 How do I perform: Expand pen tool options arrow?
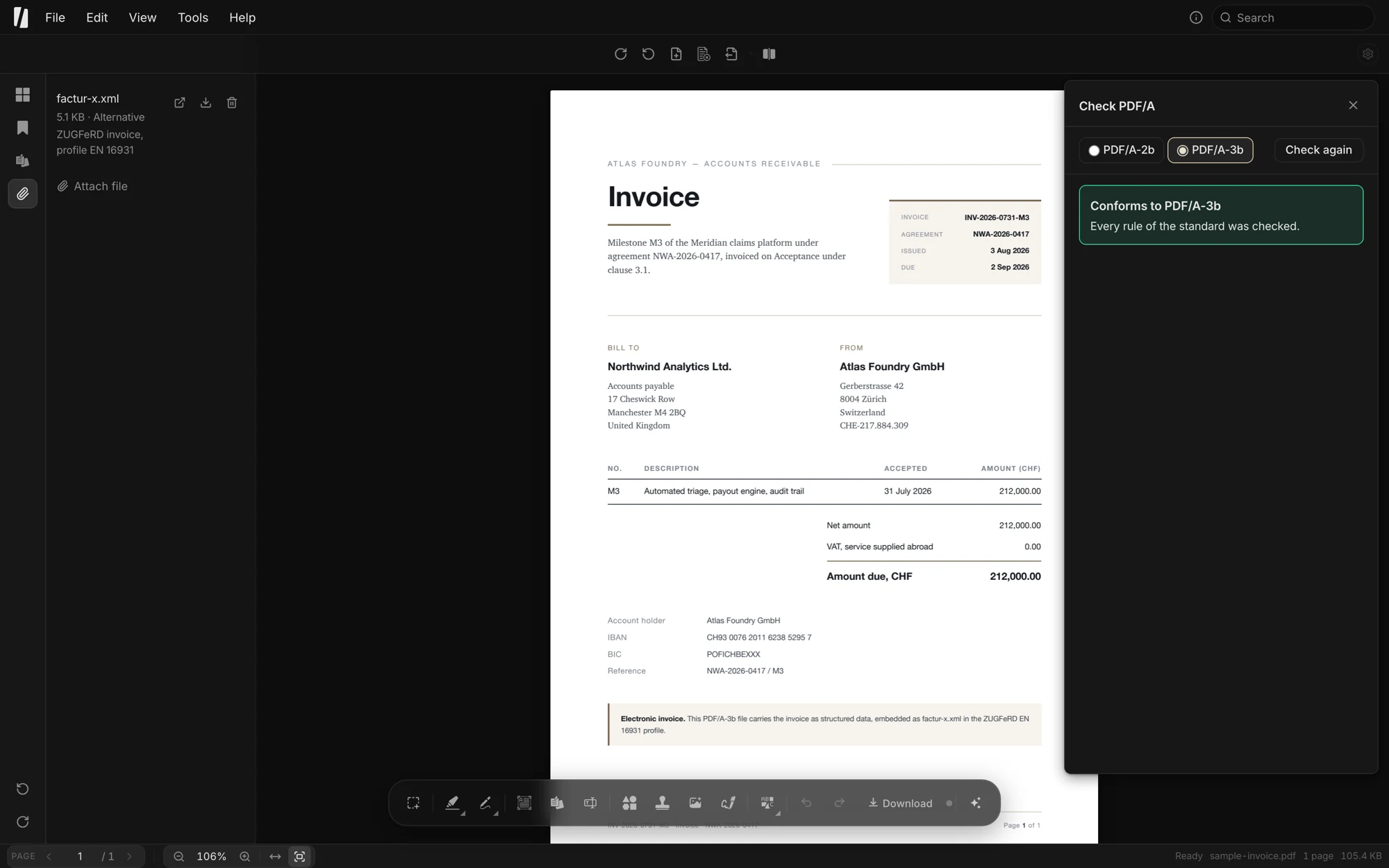click(x=496, y=813)
